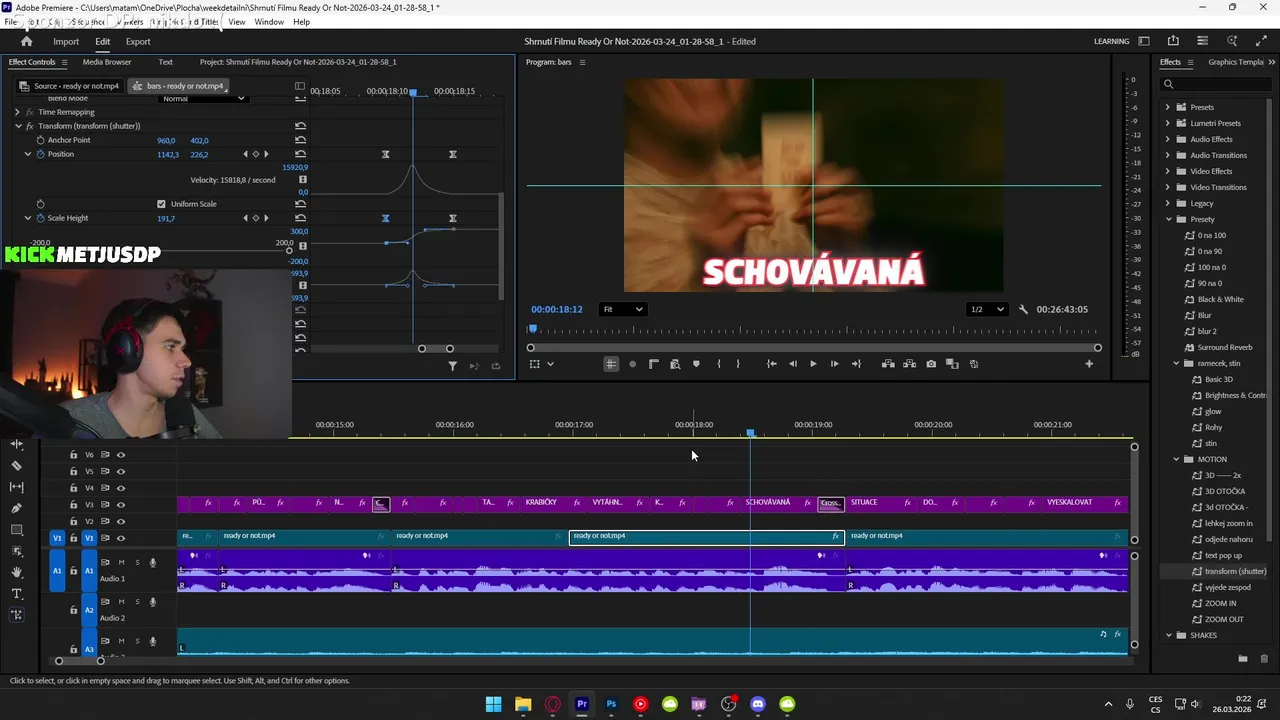Screen dimensions: 1280x720
Task: Click the Home icon in the header
Action: (27, 41)
